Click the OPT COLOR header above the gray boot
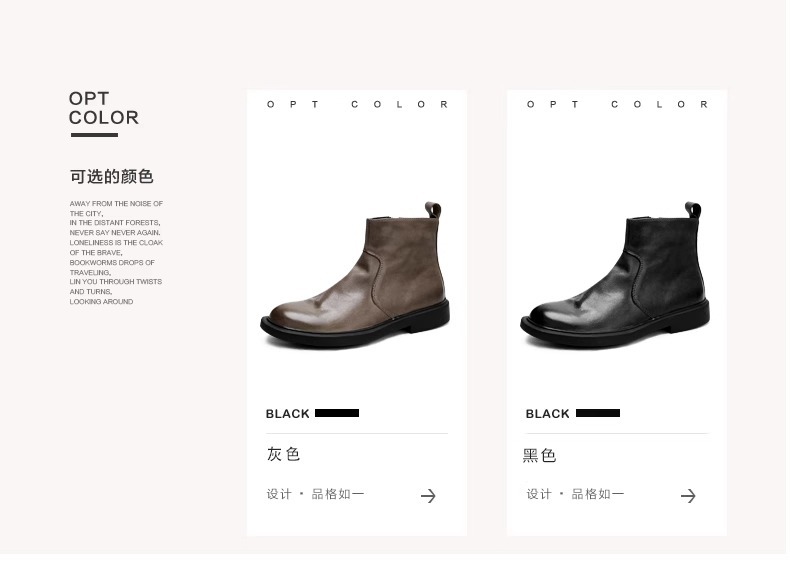The height and width of the screenshot is (564, 790). 359,105
